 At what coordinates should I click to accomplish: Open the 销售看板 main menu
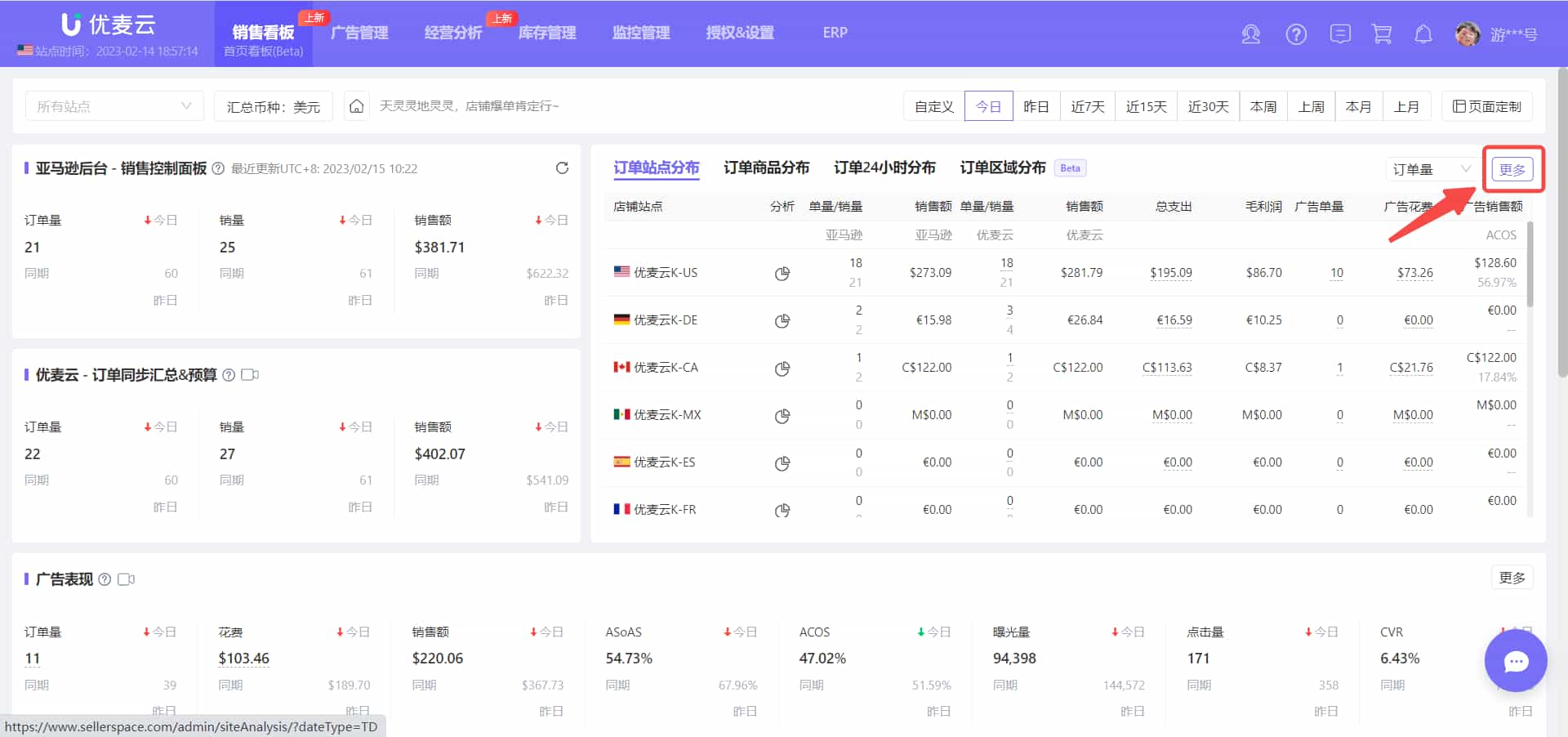pos(263,33)
